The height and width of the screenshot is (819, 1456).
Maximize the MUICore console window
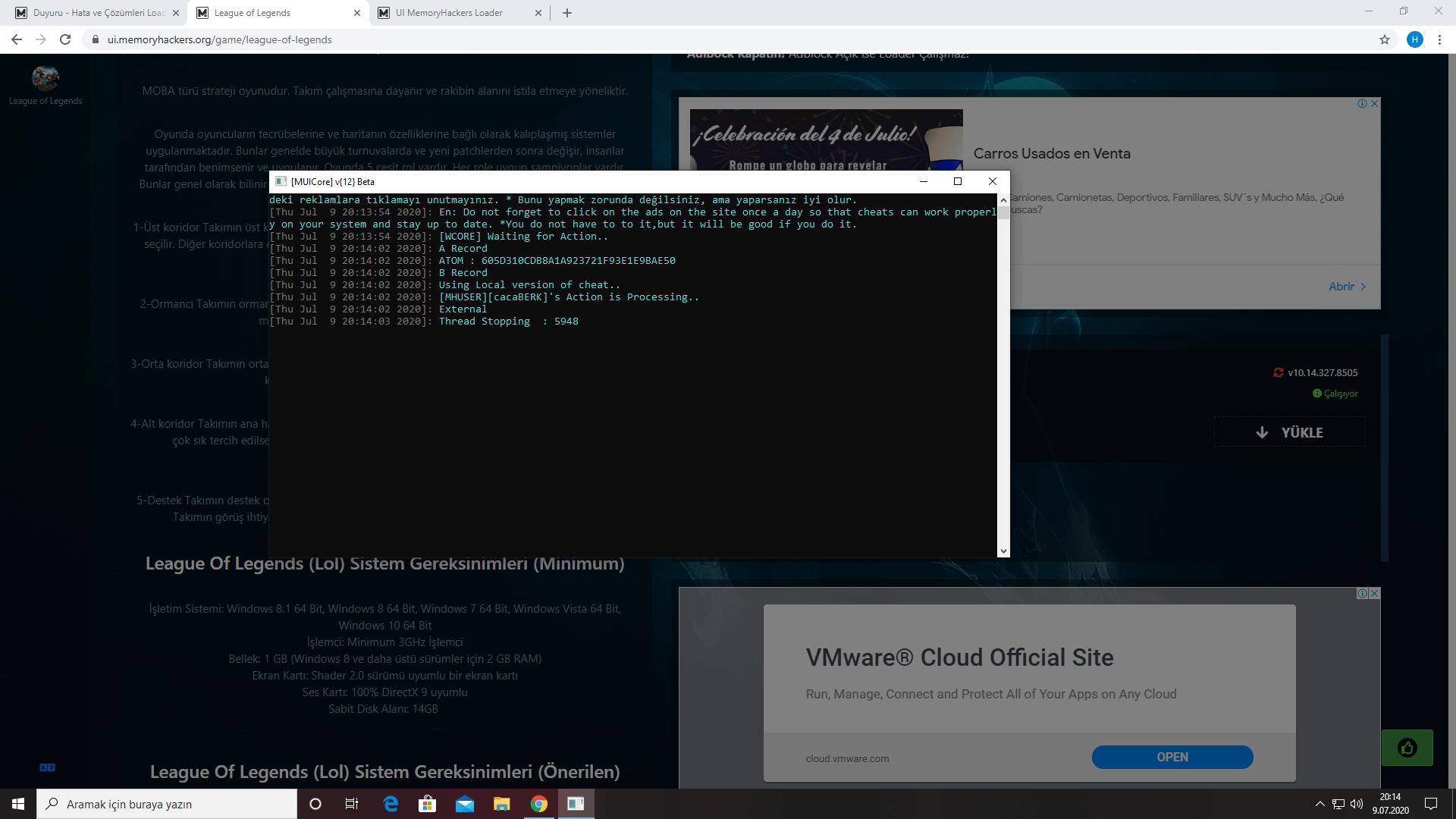click(x=958, y=181)
